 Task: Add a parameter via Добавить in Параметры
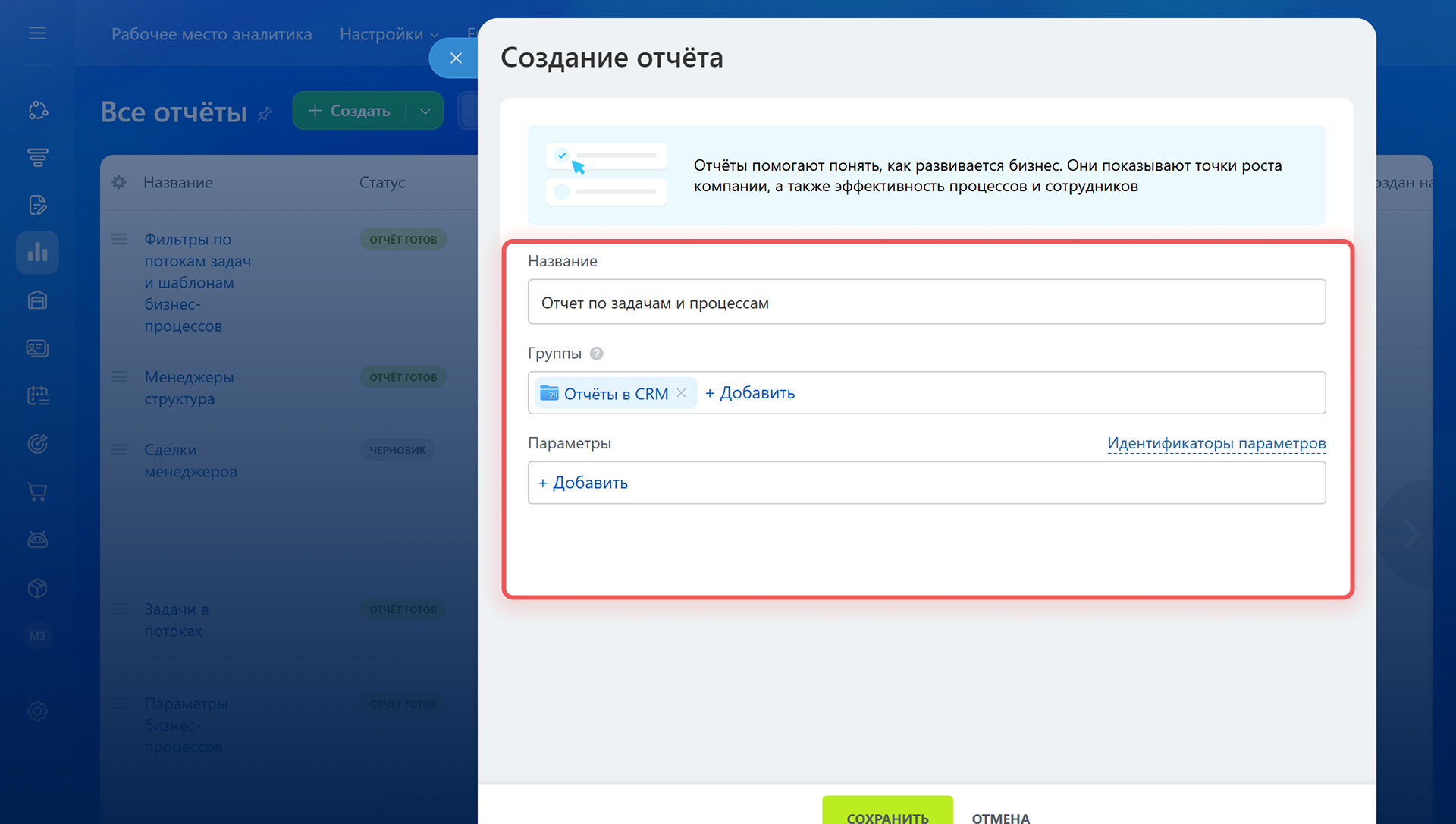coord(583,483)
